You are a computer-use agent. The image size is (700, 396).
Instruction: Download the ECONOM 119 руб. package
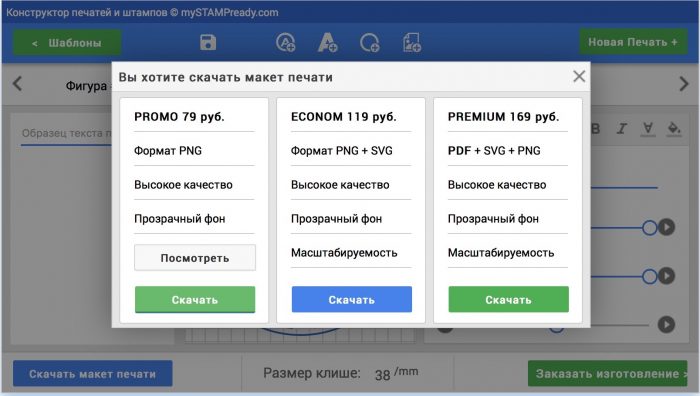click(x=352, y=300)
